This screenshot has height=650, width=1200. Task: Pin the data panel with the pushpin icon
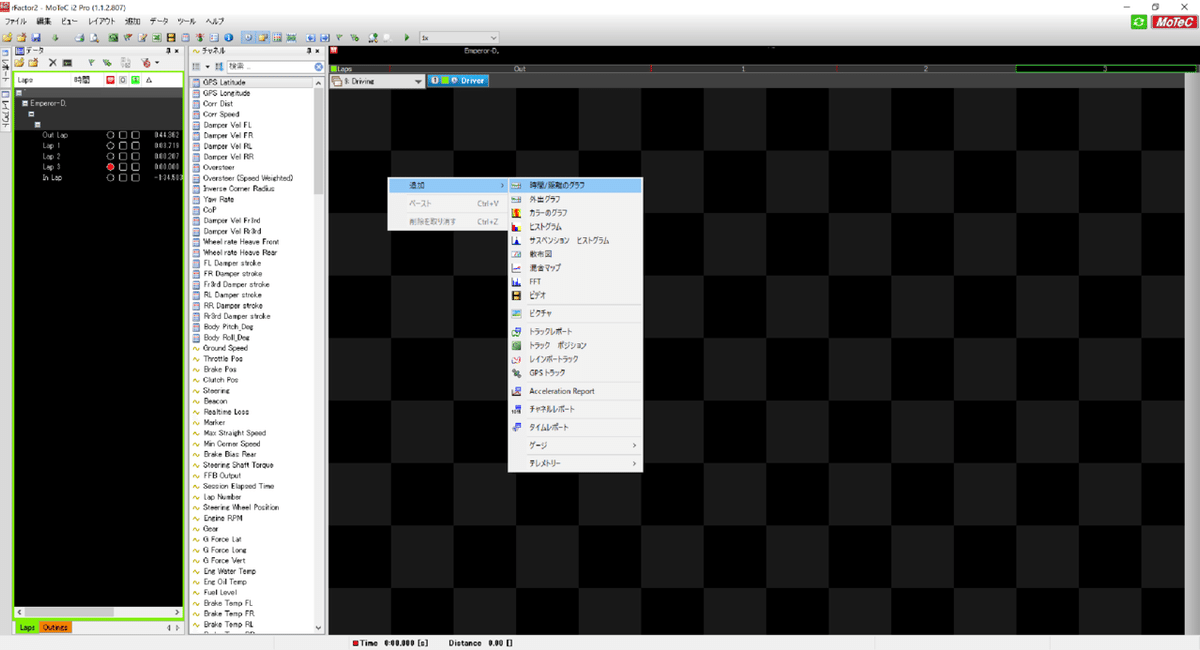click(x=169, y=51)
